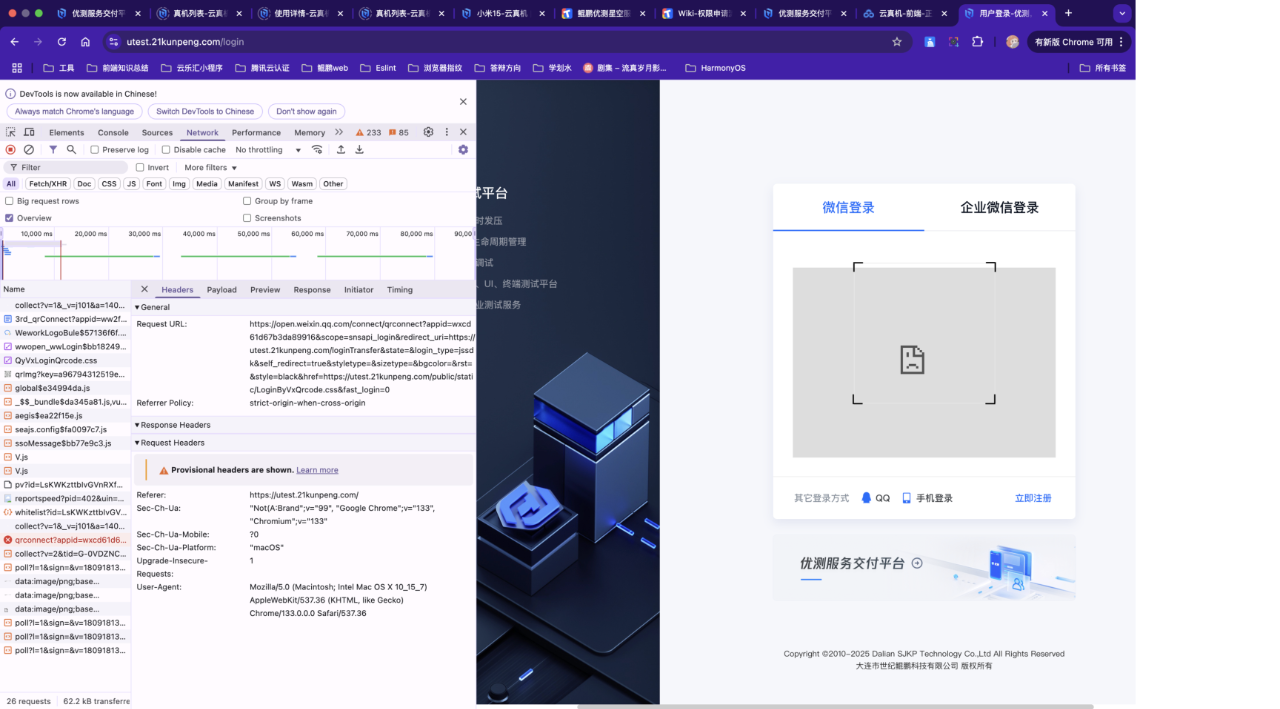Choose 手机登录 option

(x=928, y=498)
